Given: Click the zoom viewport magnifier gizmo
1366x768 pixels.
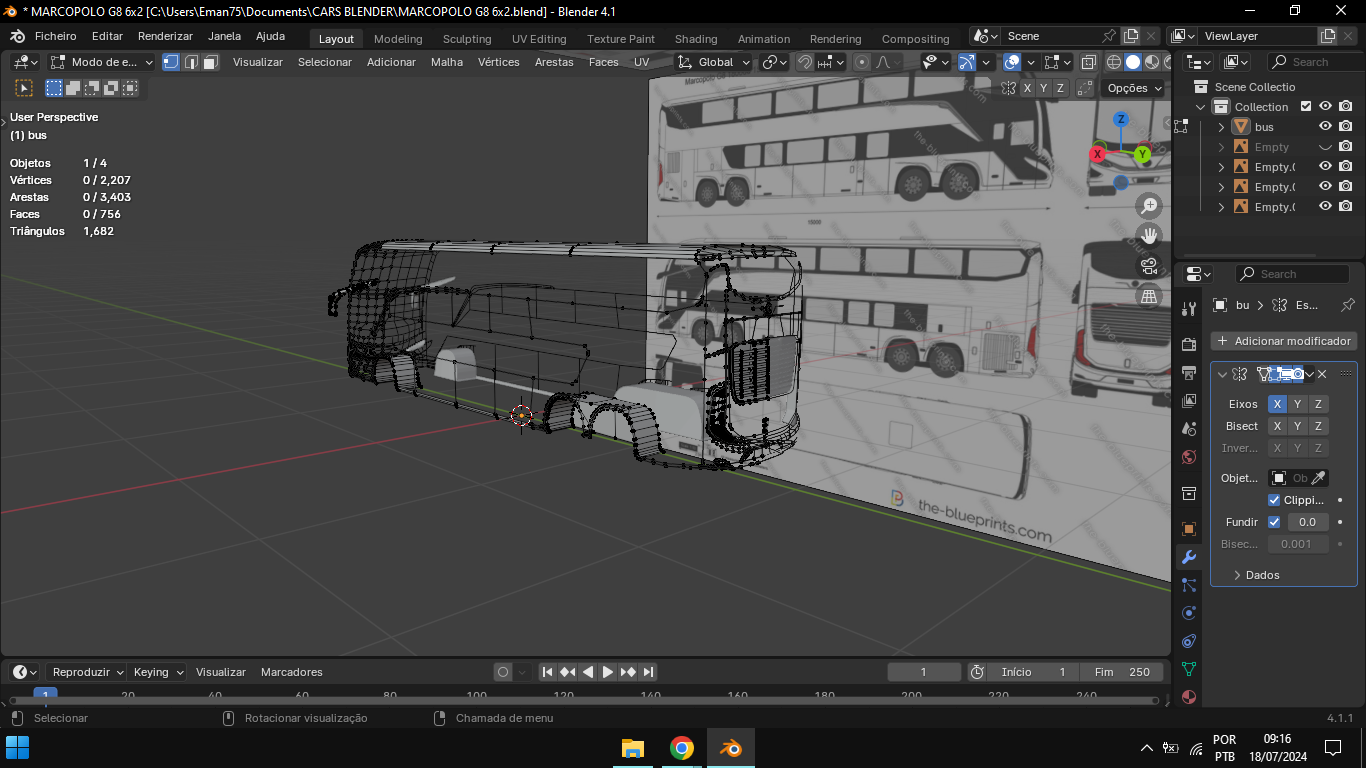Looking at the screenshot, I should click(x=1150, y=205).
